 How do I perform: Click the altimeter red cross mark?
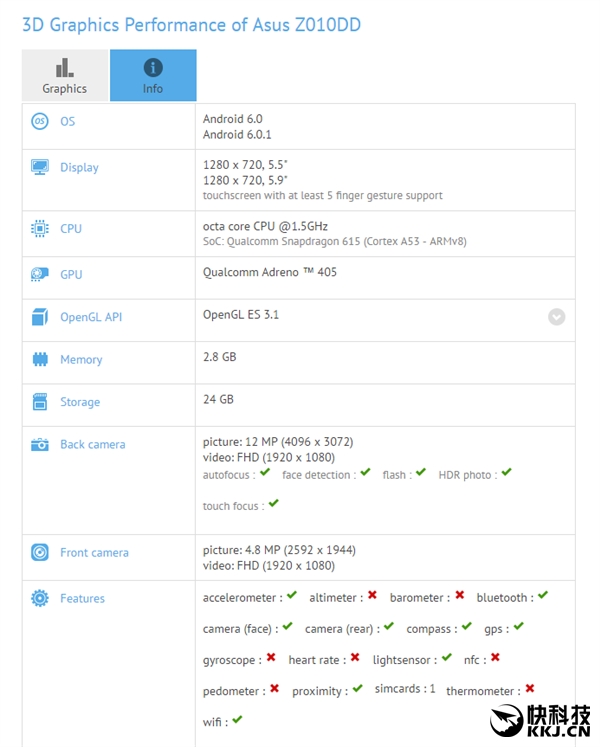click(x=372, y=596)
